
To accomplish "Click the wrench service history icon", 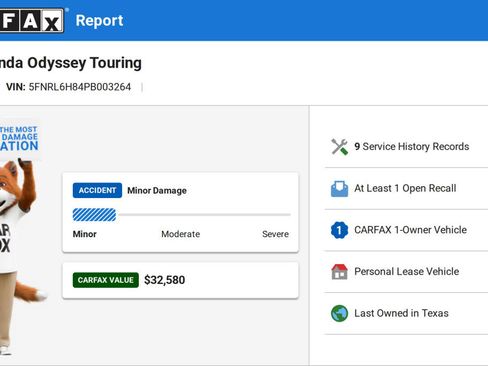I will click(x=339, y=147).
